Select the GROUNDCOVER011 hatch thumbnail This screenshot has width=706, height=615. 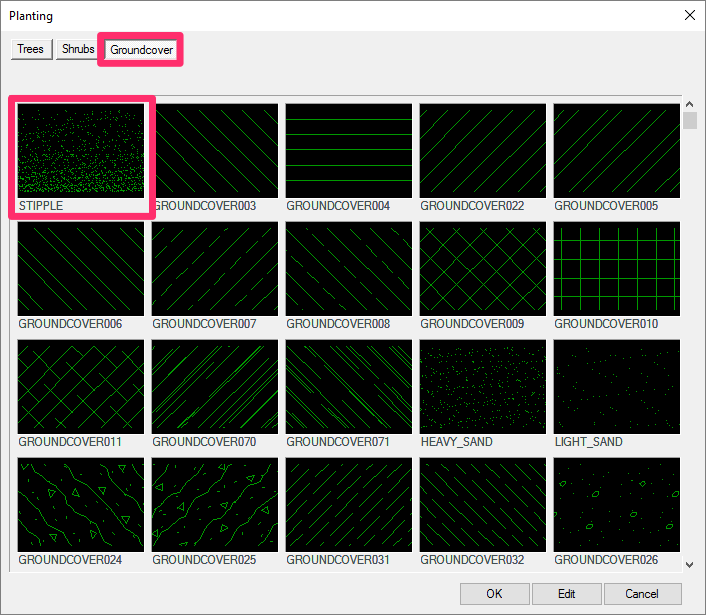[x=81, y=387]
